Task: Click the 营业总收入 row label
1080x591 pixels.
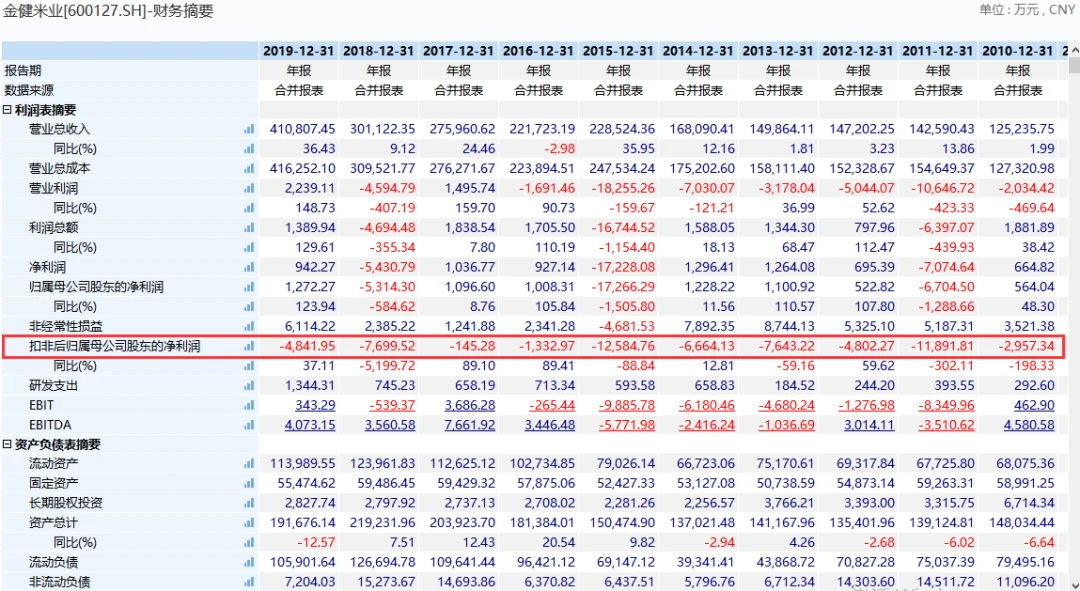Action: click(x=59, y=129)
